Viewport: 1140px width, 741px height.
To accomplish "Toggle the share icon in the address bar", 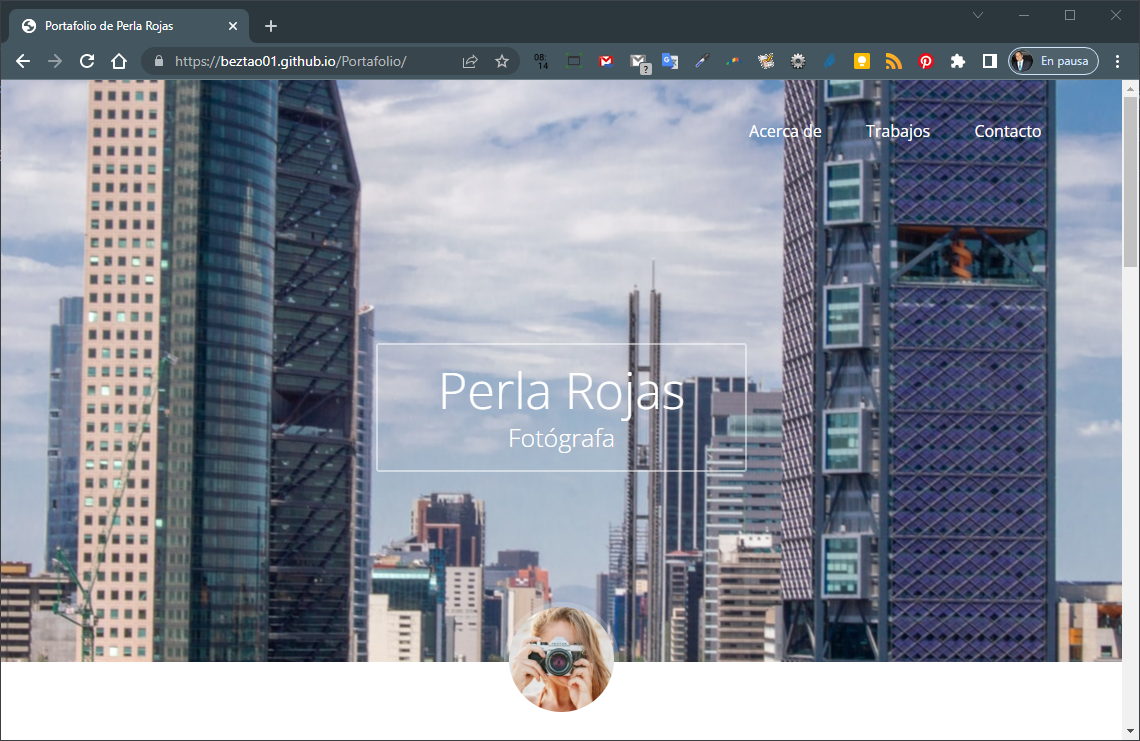I will [x=469, y=61].
